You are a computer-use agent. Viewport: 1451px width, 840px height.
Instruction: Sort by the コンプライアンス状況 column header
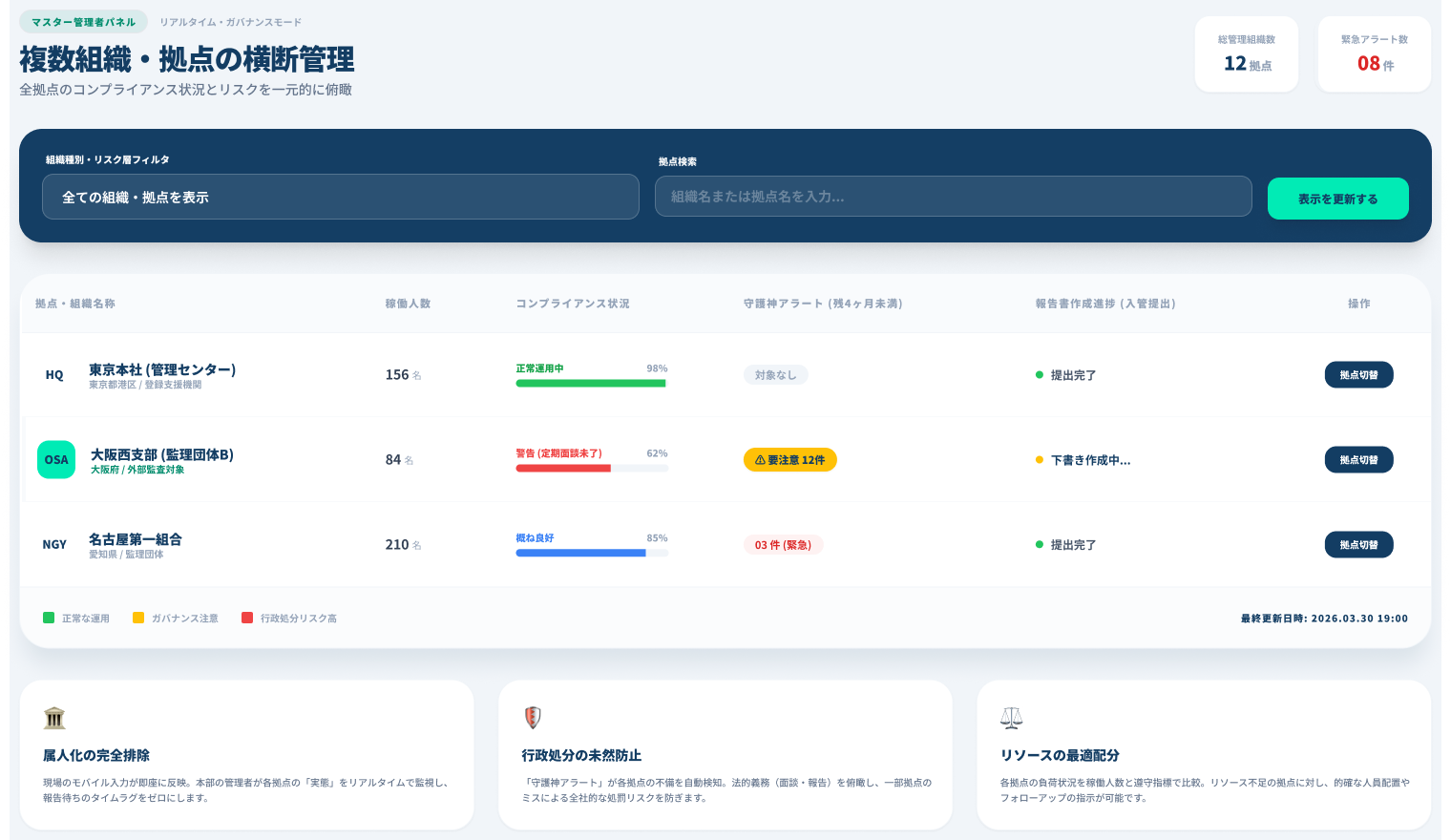click(x=573, y=304)
